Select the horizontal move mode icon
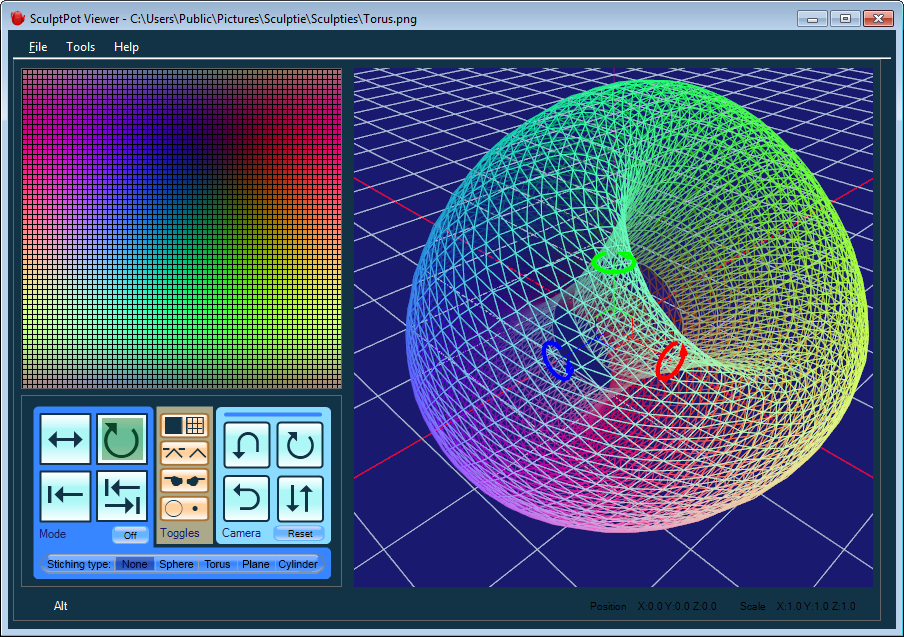 65,439
